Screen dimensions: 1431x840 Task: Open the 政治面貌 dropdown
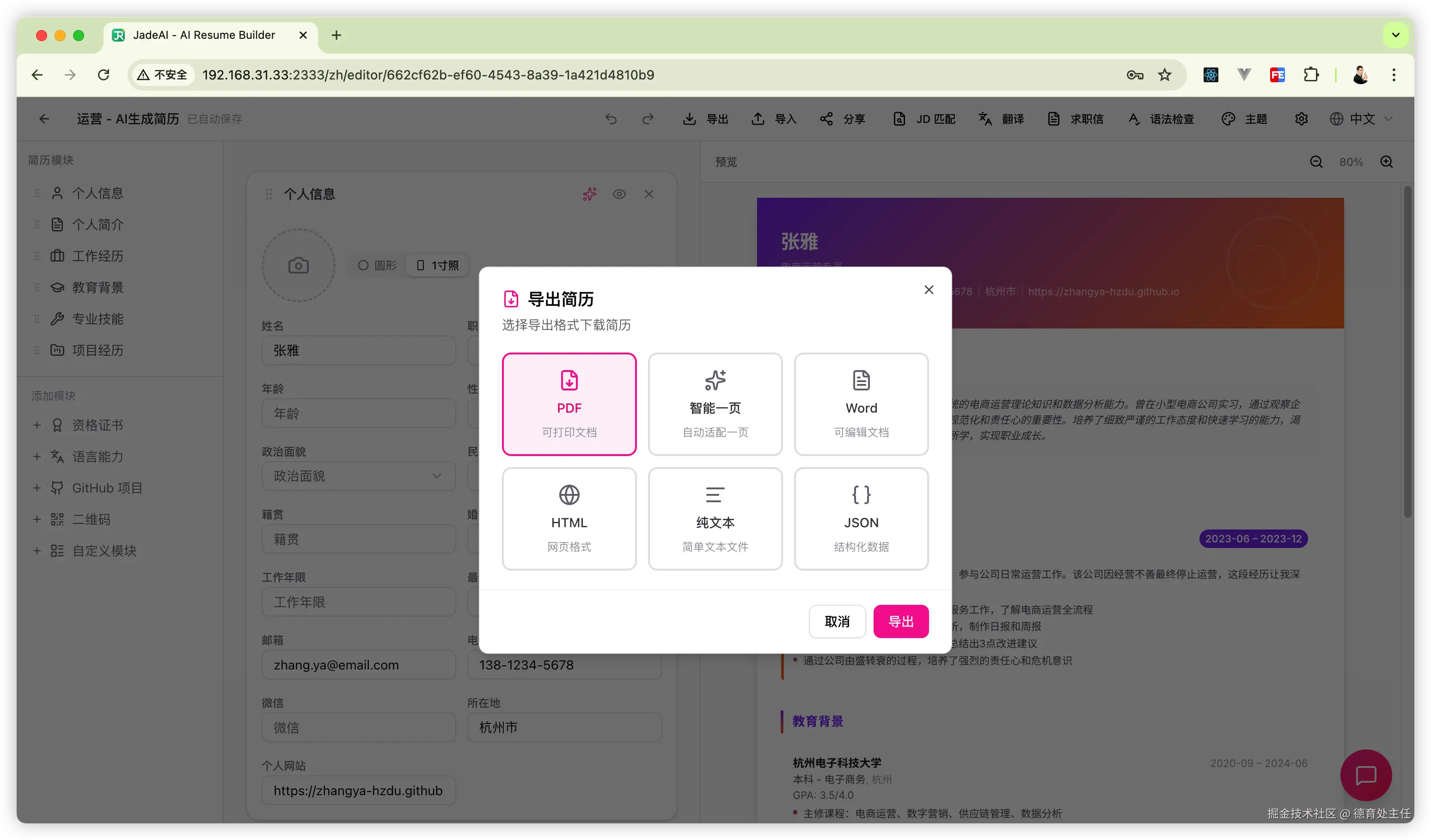point(358,475)
